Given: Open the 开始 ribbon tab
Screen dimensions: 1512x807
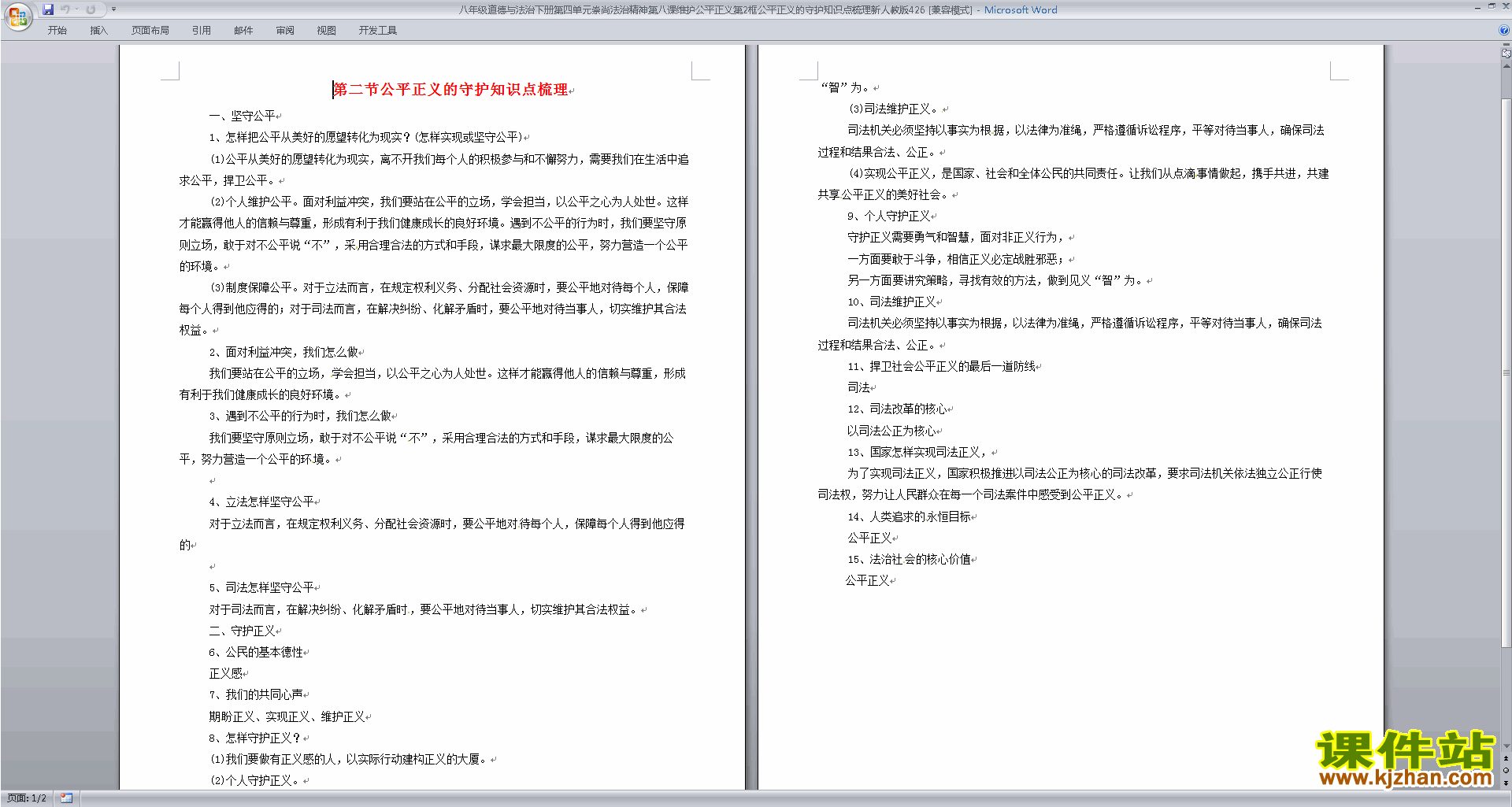Looking at the screenshot, I should (x=57, y=31).
